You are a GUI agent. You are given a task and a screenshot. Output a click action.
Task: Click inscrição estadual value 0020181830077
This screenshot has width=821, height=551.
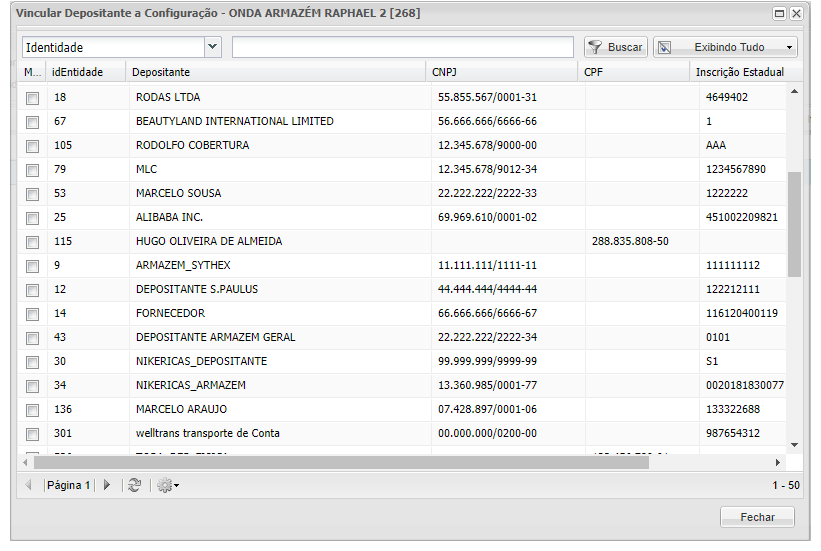(745, 385)
